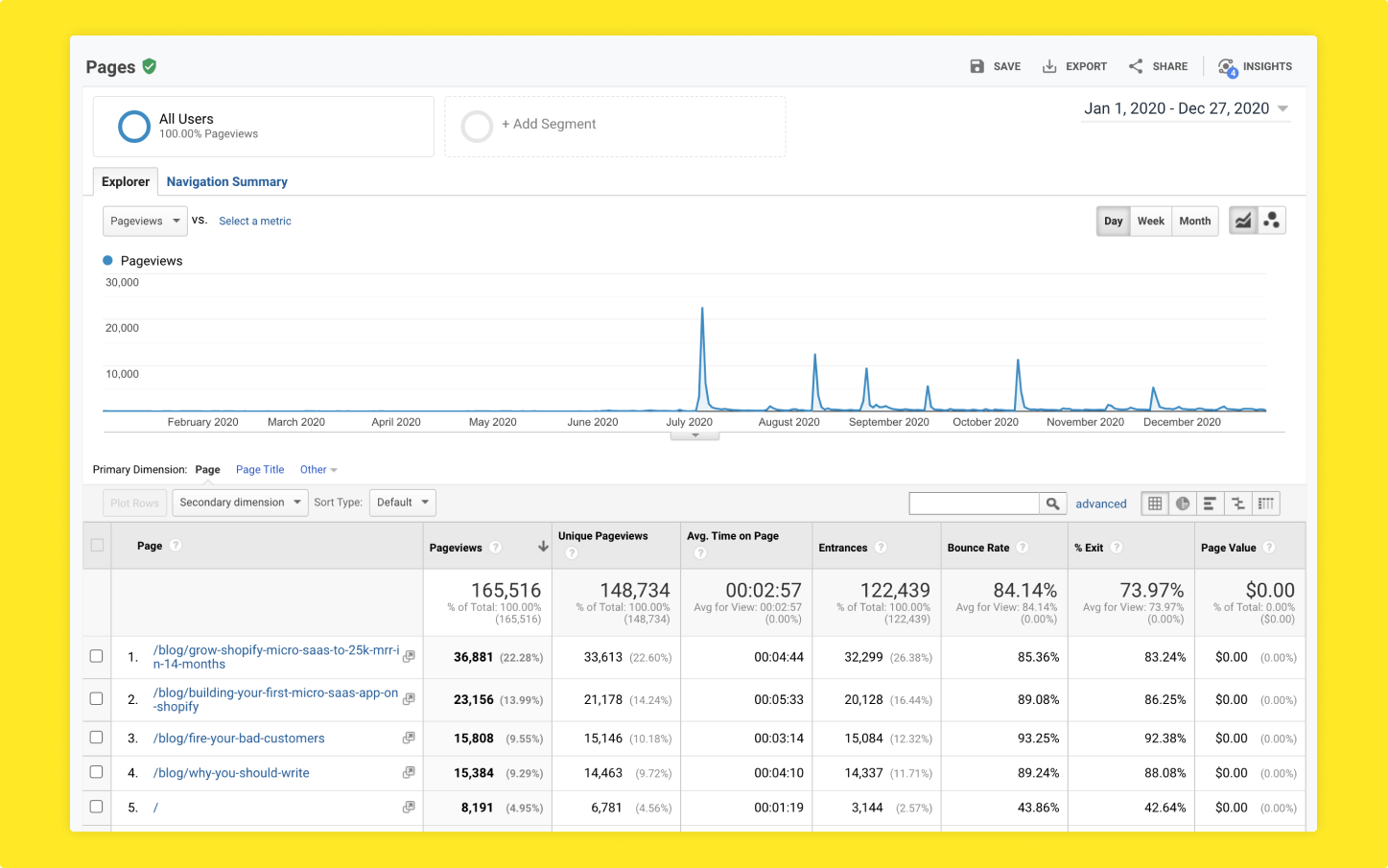
Task: Click the Save icon in header
Action: [x=976, y=66]
